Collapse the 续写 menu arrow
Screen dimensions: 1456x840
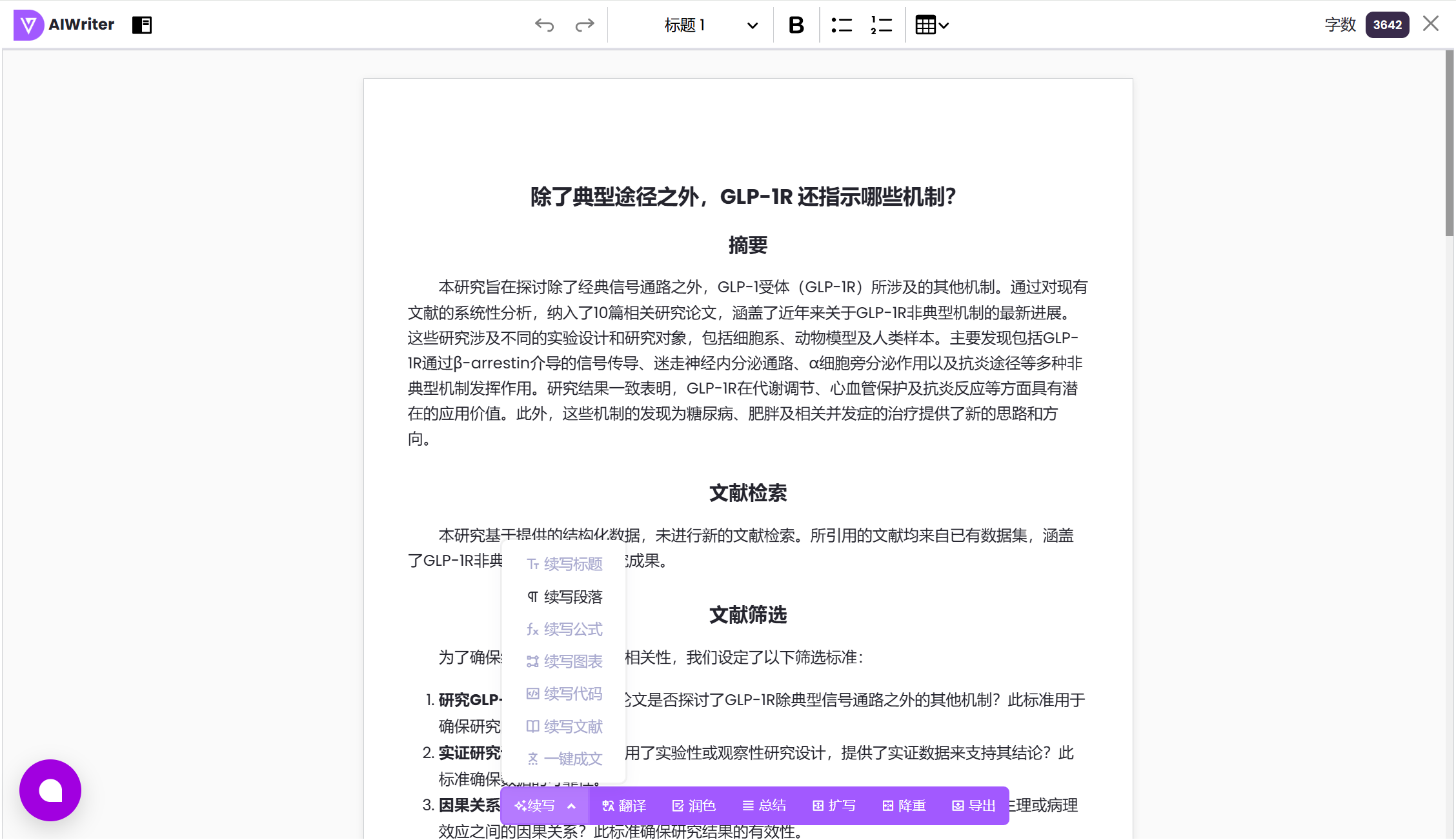(571, 806)
